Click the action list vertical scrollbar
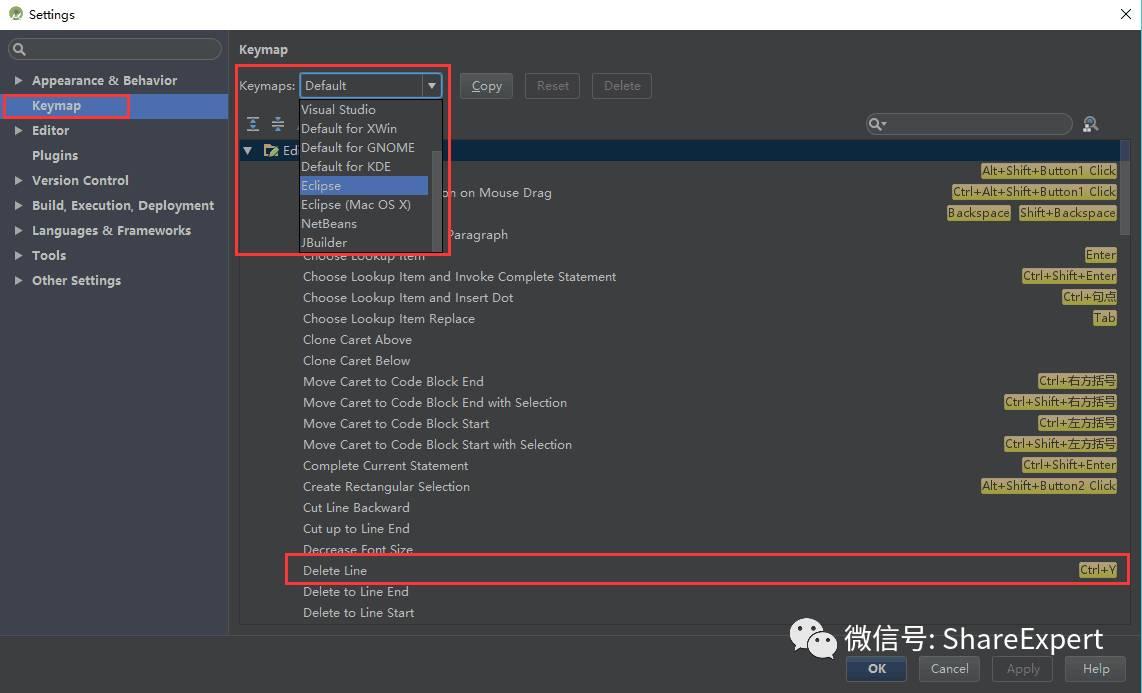1142x693 pixels. (1125, 188)
